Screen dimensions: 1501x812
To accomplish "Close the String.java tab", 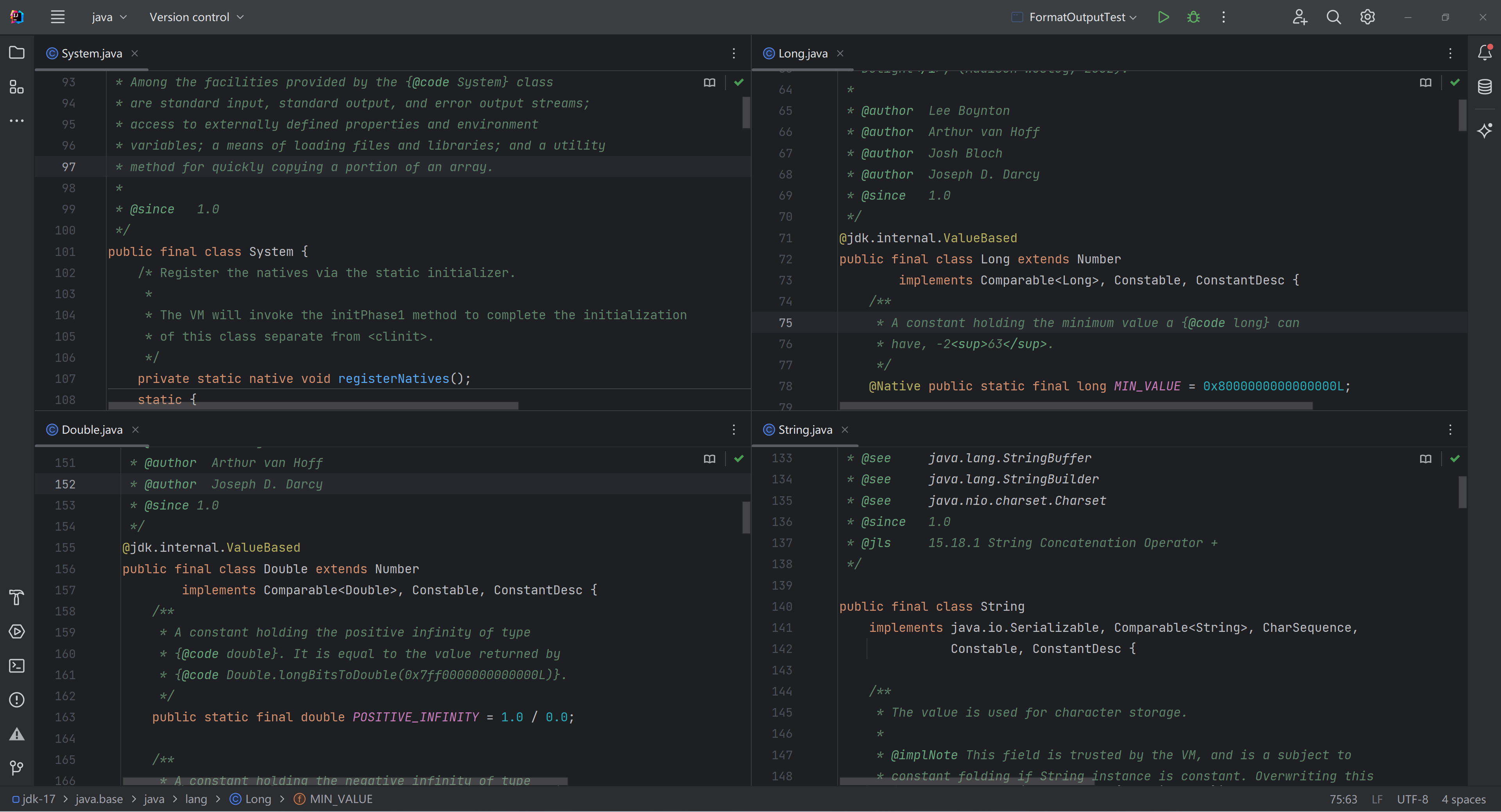I will 845,429.
